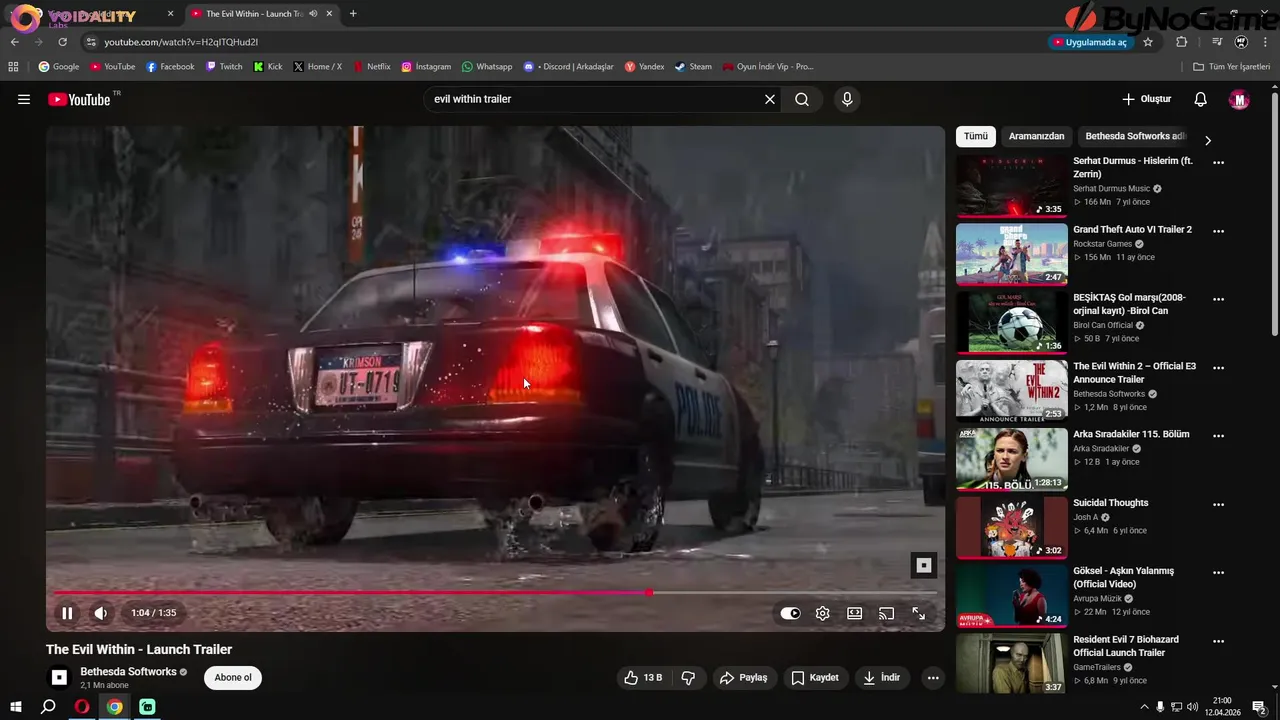The image size is (1280, 720).
Task: Toggle the autoplay switch
Action: pos(790,613)
